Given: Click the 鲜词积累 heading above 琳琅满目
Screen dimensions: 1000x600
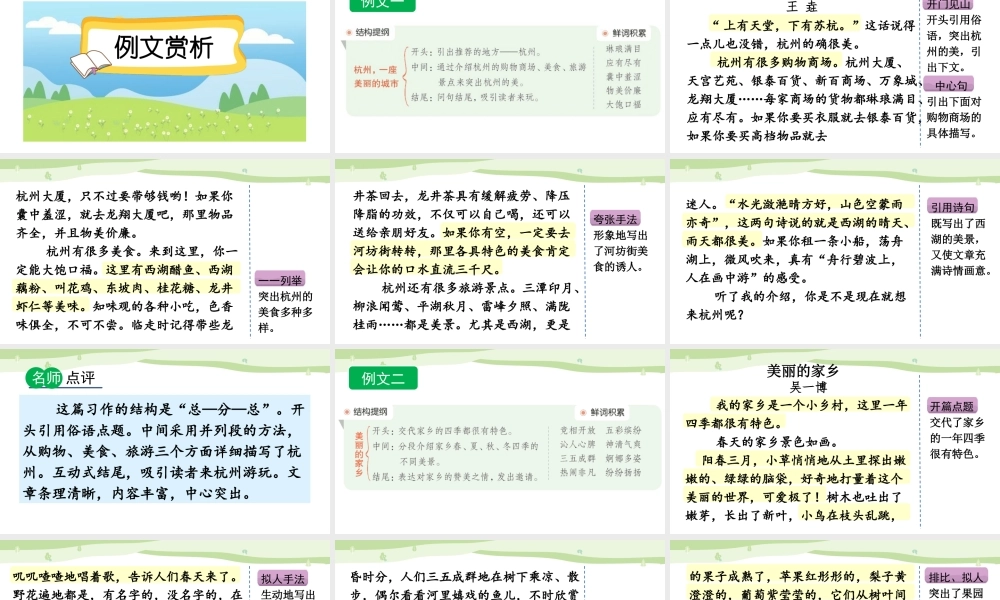Looking at the screenshot, I should click(629, 33).
